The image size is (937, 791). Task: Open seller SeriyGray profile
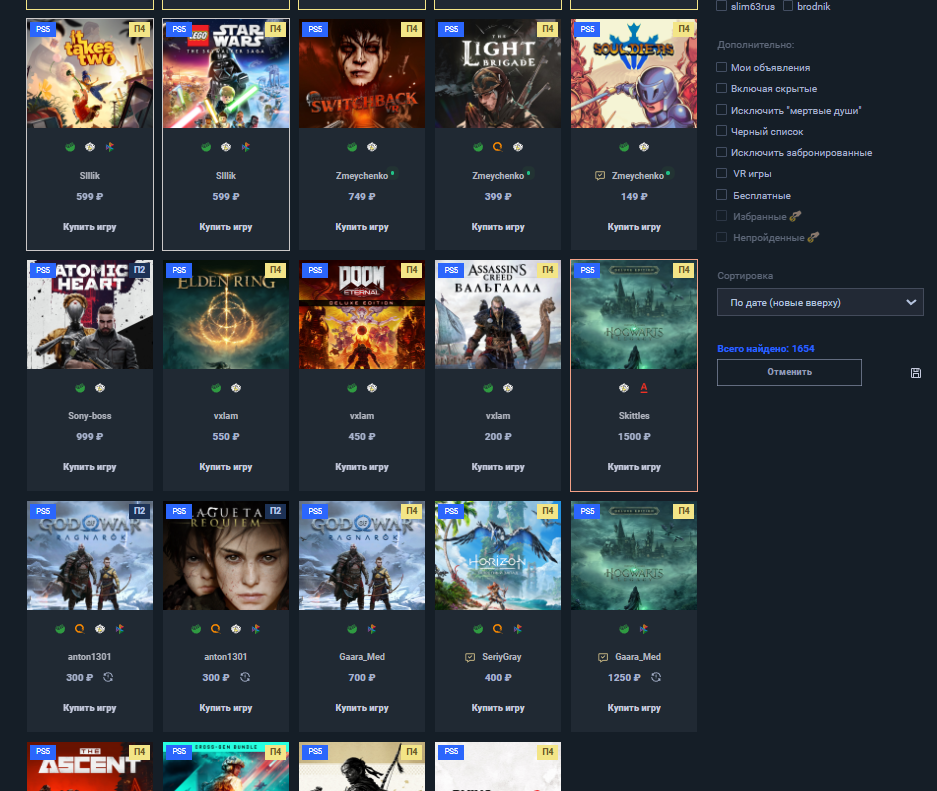(x=501, y=657)
